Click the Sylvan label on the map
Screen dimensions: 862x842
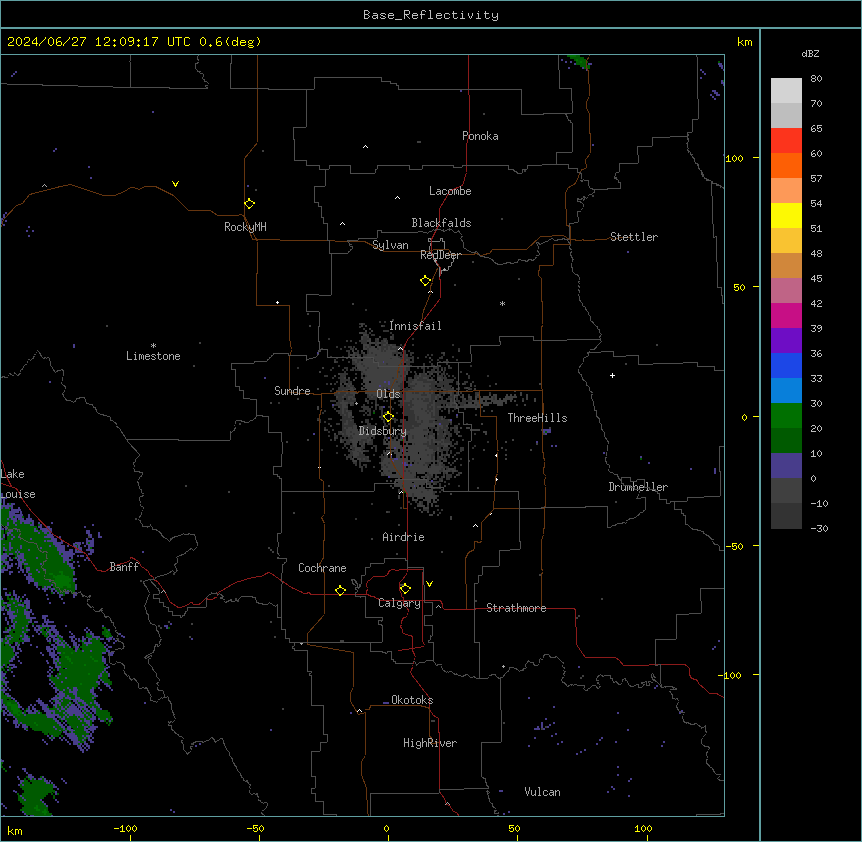390,245
